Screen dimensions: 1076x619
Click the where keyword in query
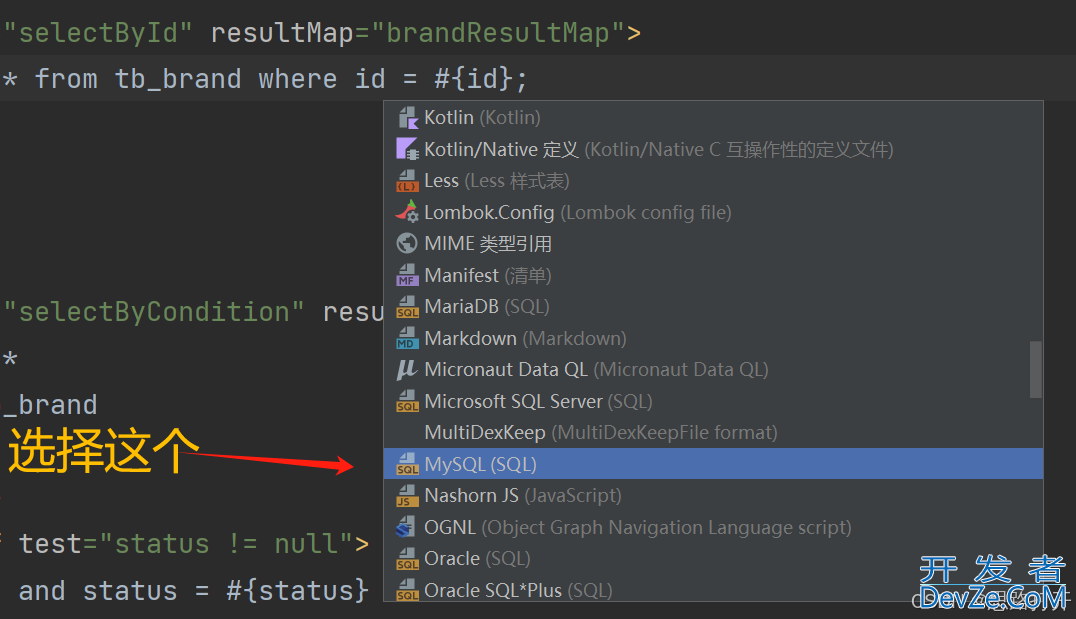point(298,79)
